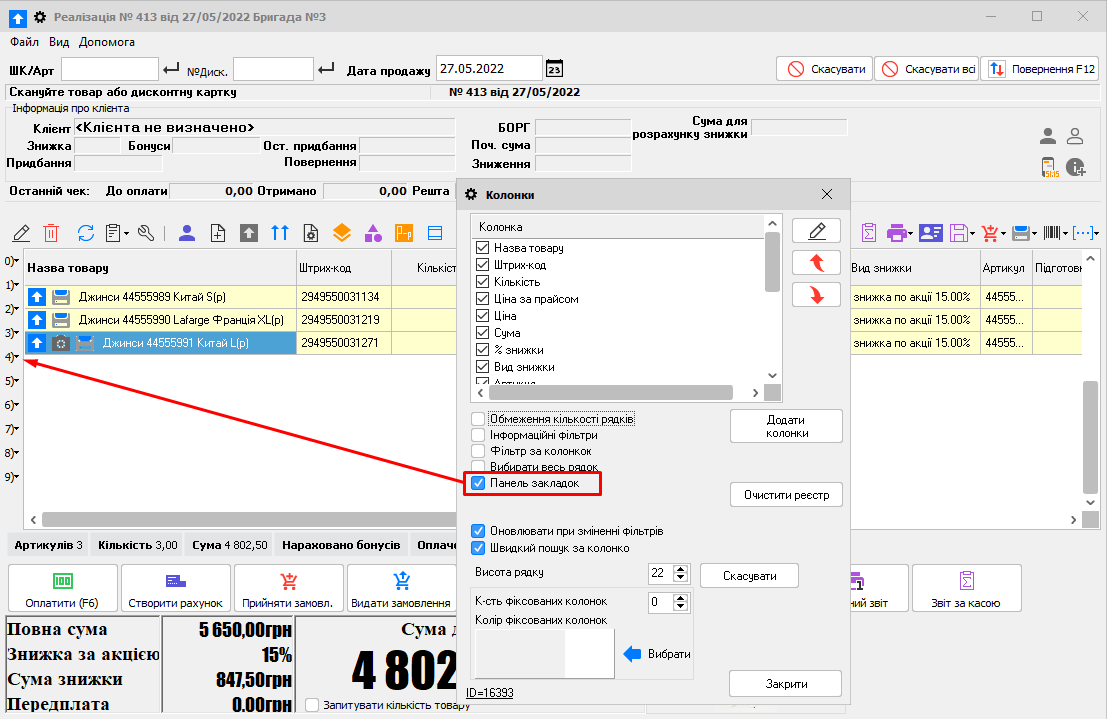The width and height of the screenshot is (1107, 719).
Task: Move column up with red arrow
Action: (x=816, y=263)
